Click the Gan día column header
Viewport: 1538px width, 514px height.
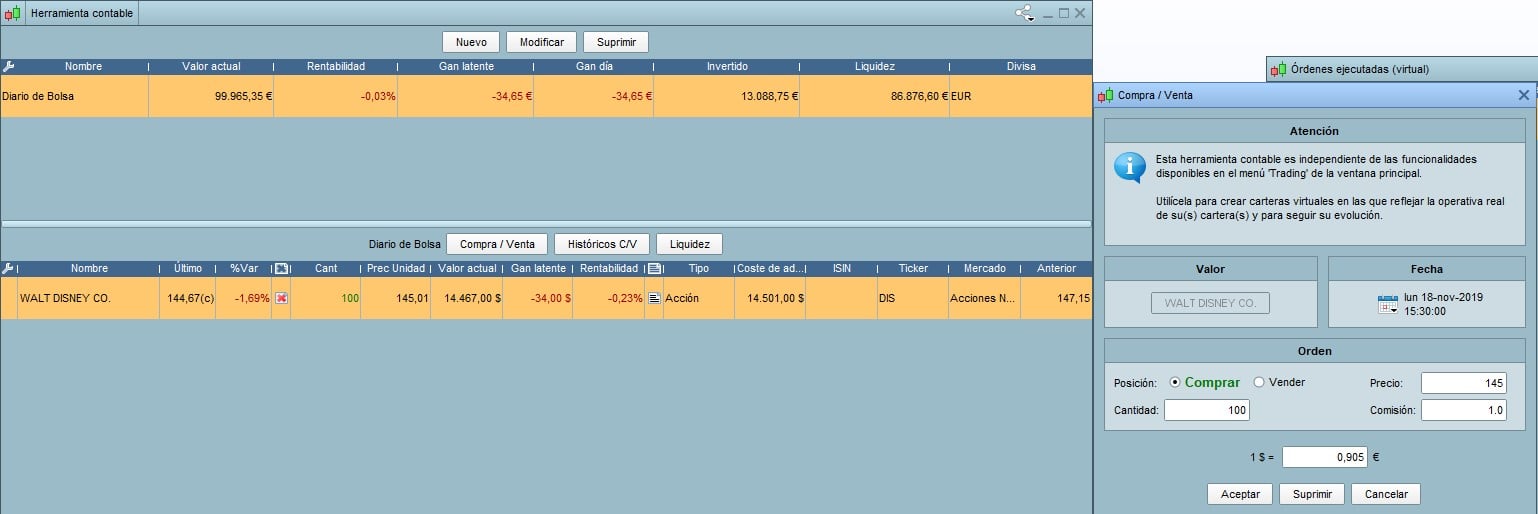593,67
